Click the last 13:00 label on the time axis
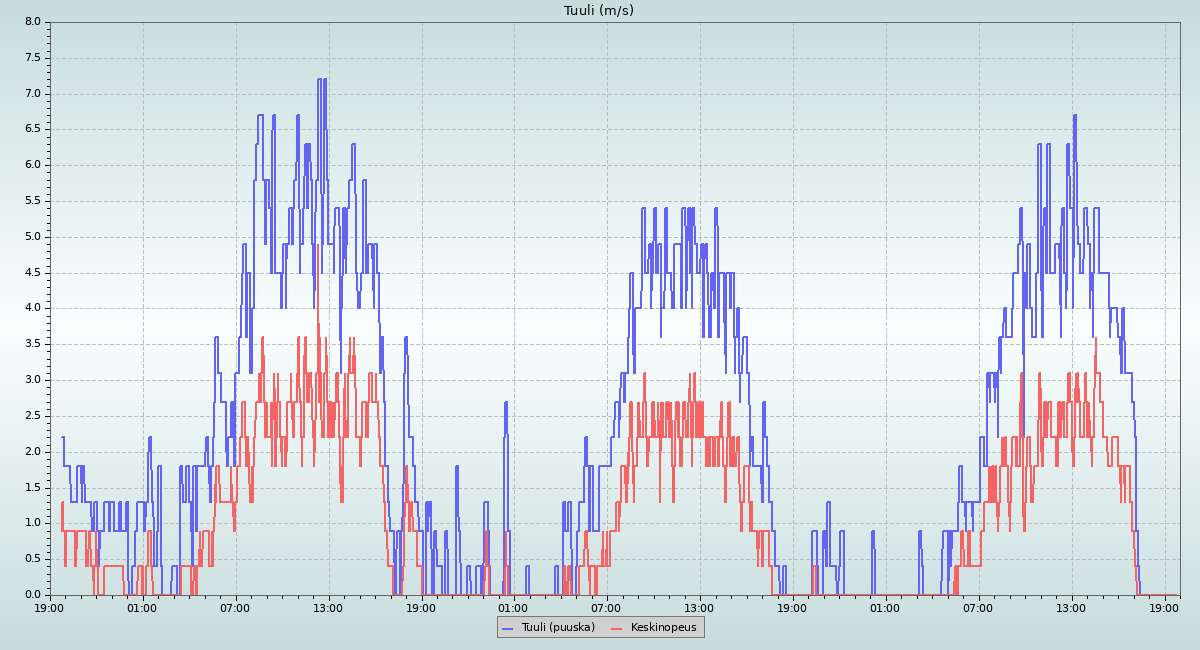The image size is (1200, 650). click(x=1071, y=608)
